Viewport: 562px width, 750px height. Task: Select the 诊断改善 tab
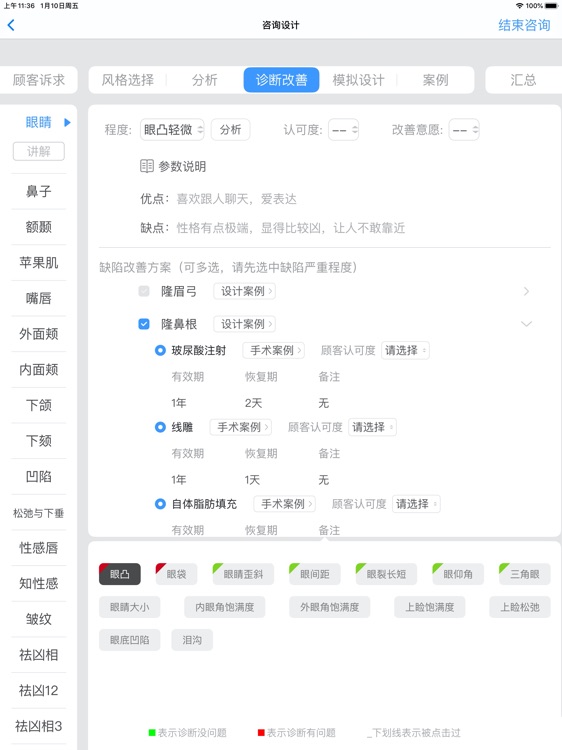(281, 80)
